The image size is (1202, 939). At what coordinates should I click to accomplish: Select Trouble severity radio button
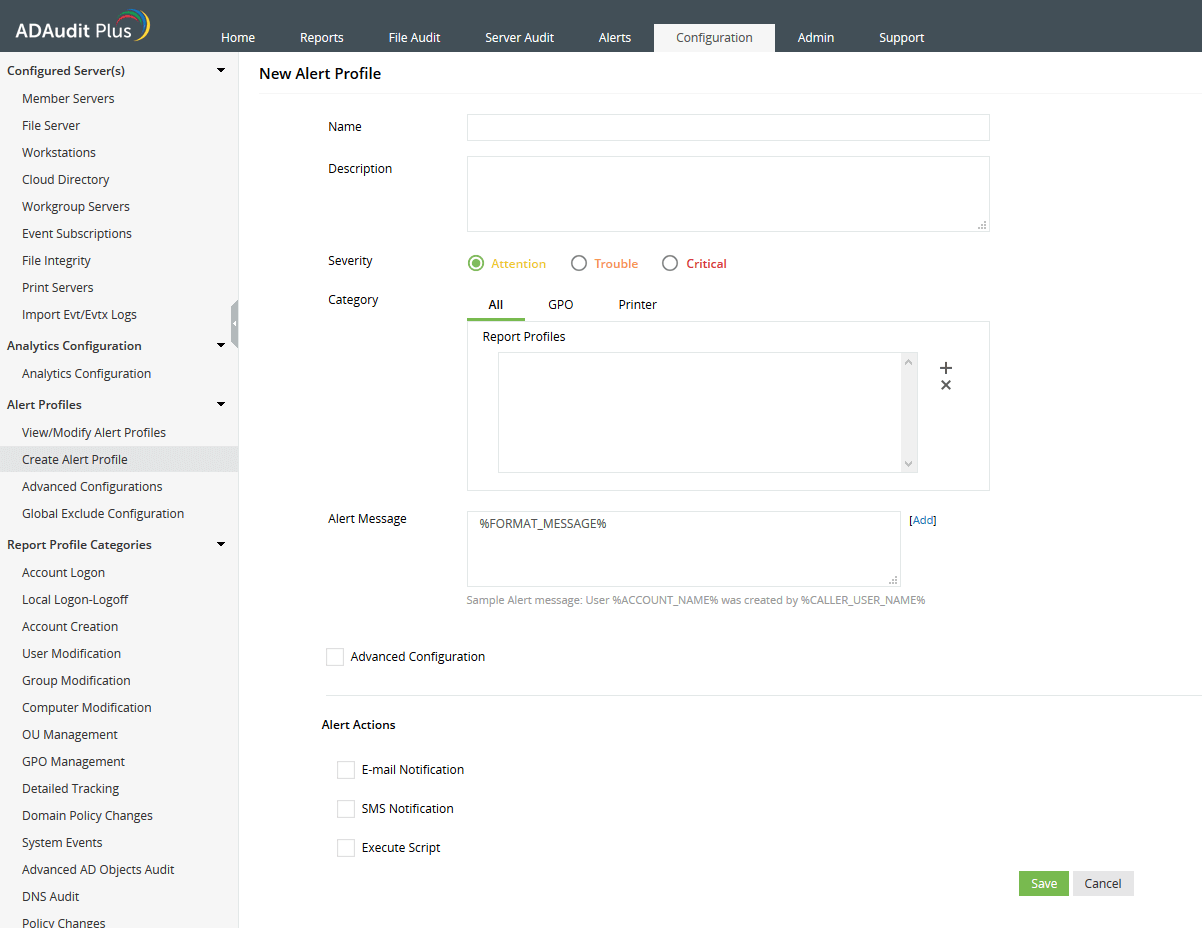coord(579,264)
